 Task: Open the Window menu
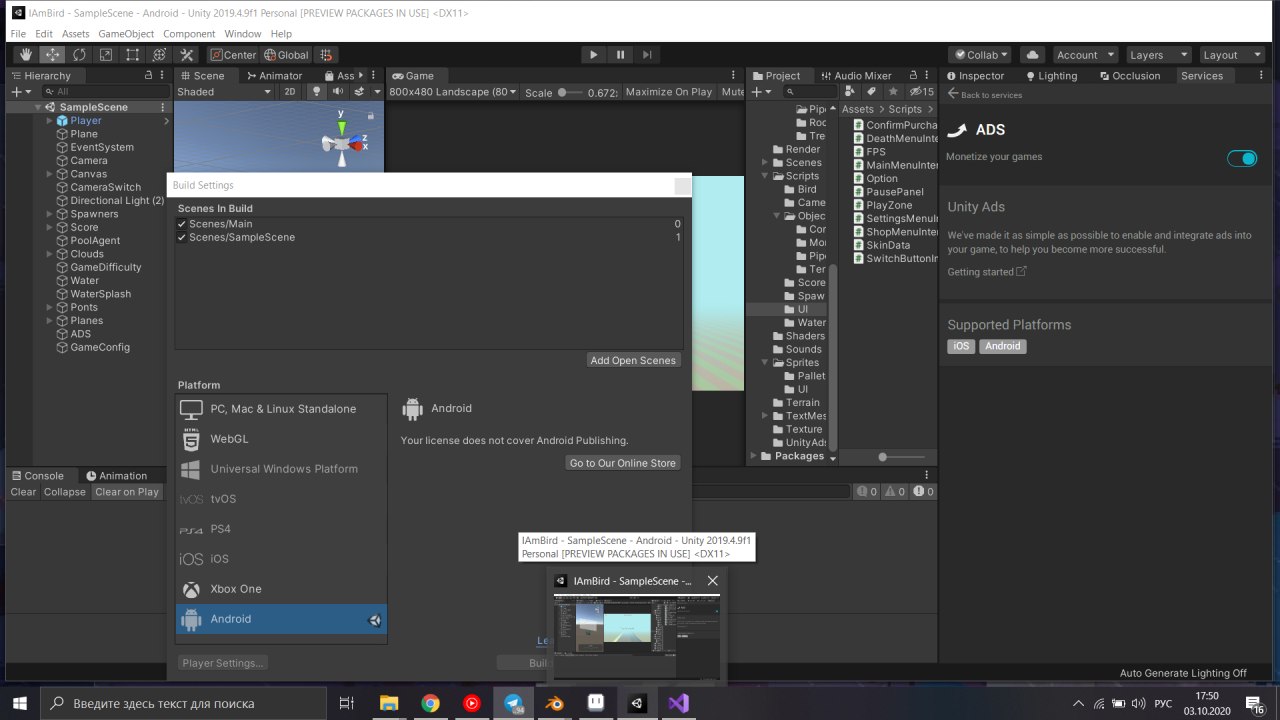pos(242,33)
